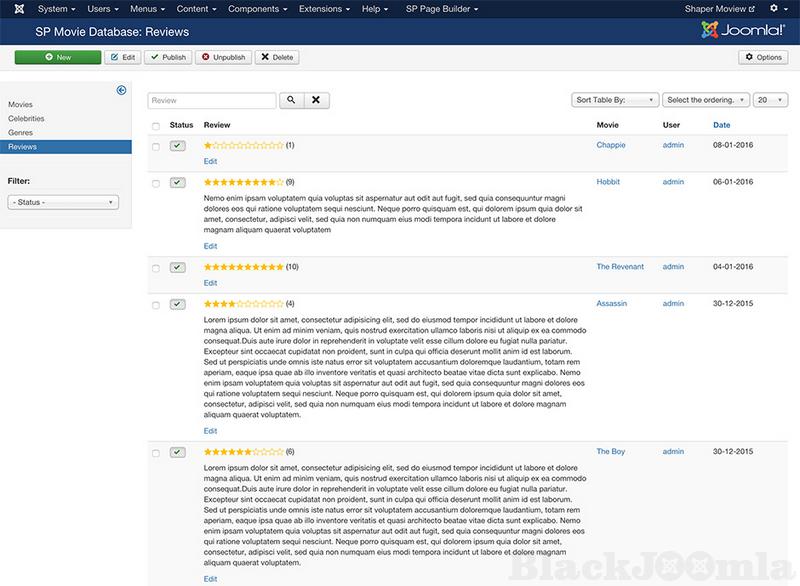Expand the Select the ordering dropdown
Viewport: 800px width, 586px height.
click(x=705, y=100)
